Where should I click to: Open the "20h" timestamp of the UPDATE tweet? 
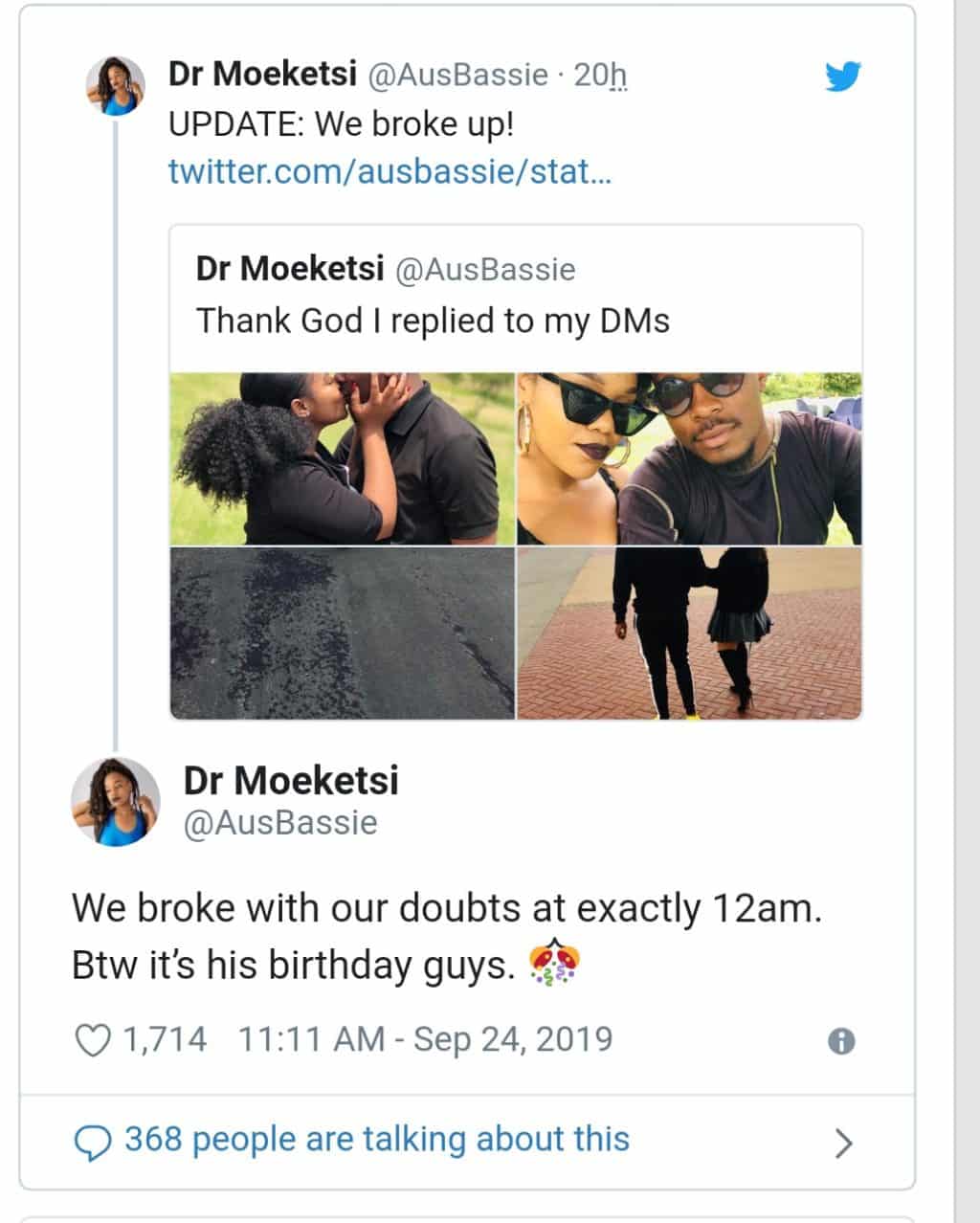[x=600, y=75]
